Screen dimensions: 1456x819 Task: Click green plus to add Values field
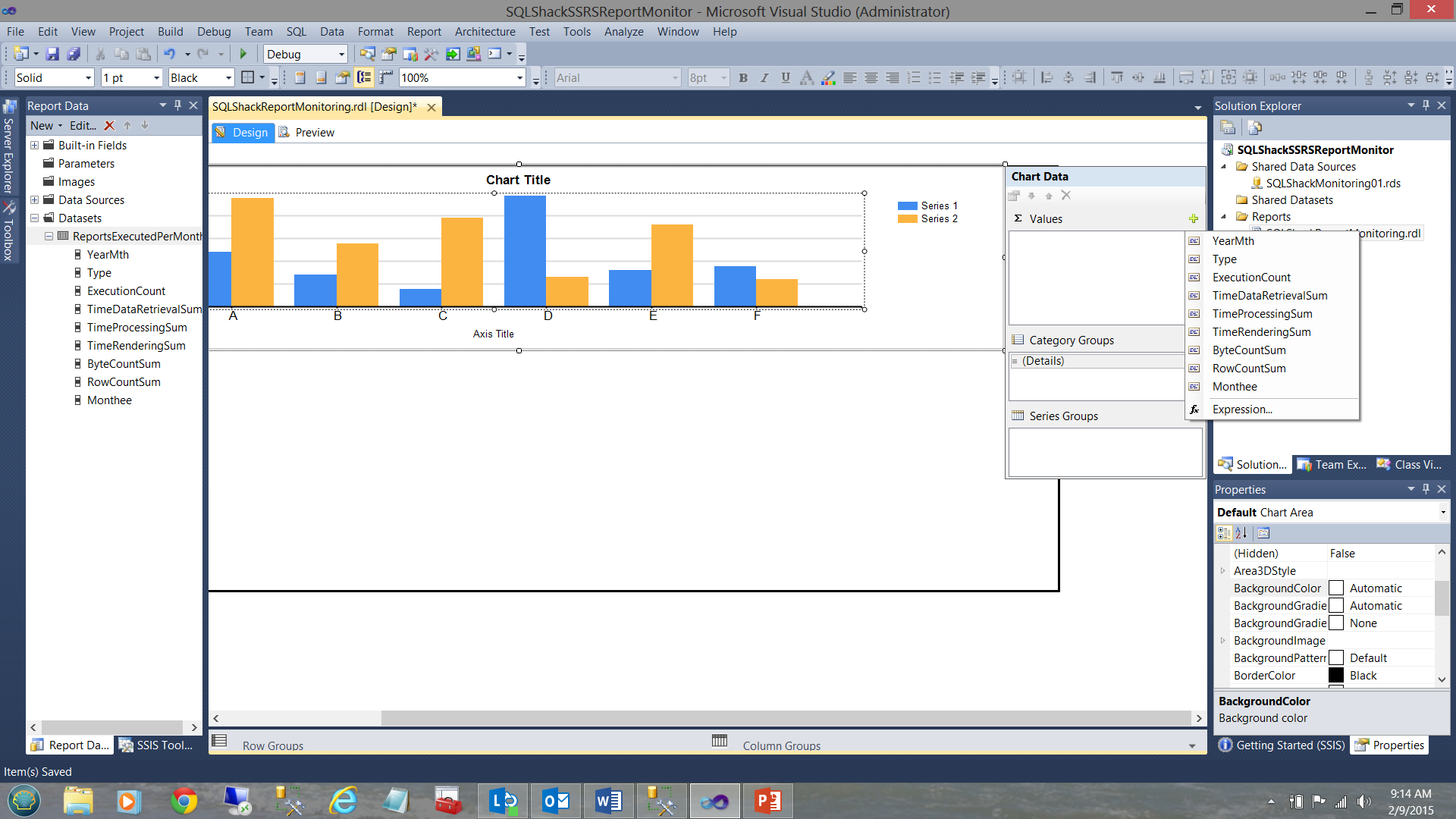point(1194,218)
